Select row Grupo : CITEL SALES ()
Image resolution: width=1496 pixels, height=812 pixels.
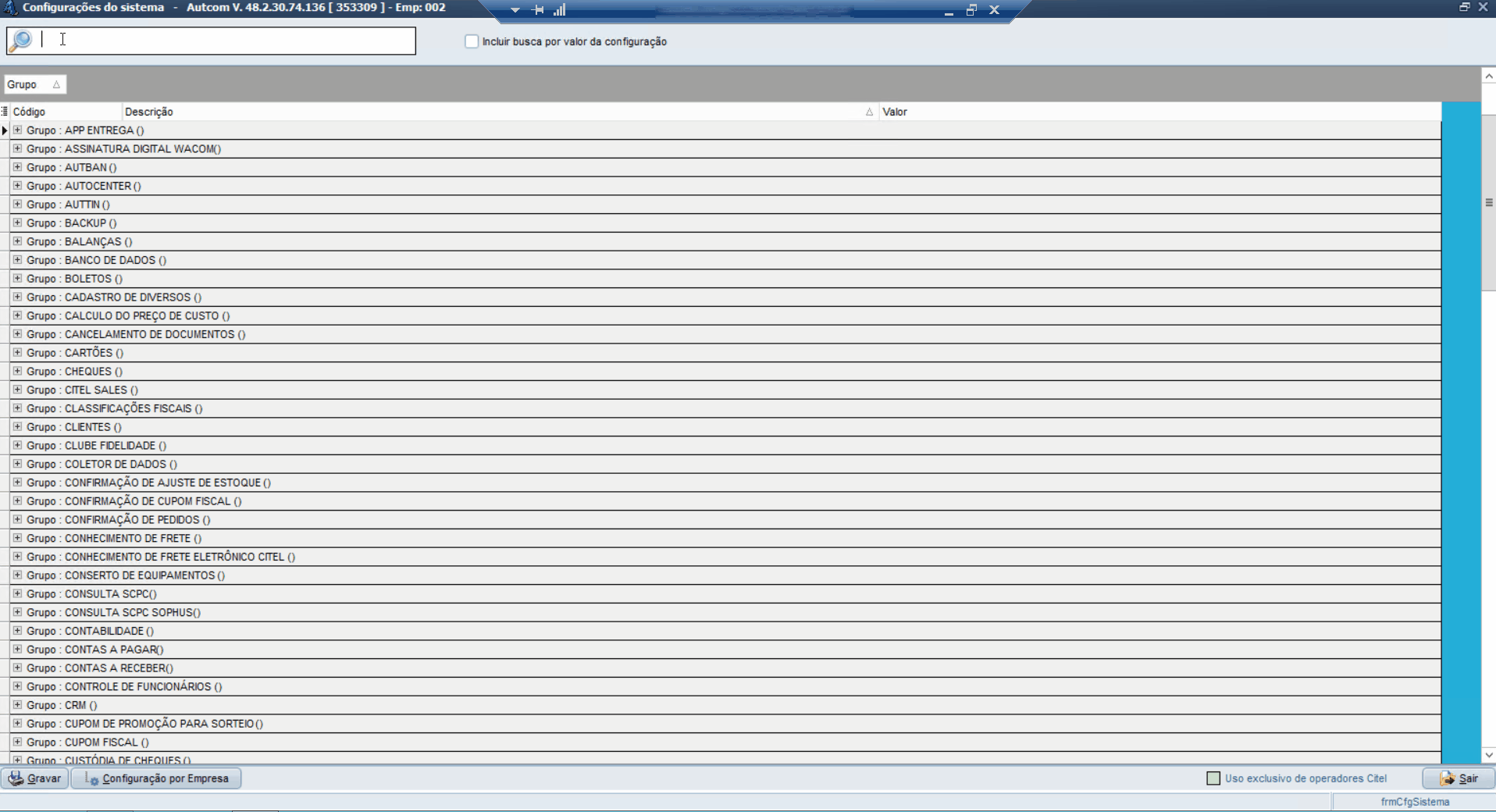(x=726, y=390)
